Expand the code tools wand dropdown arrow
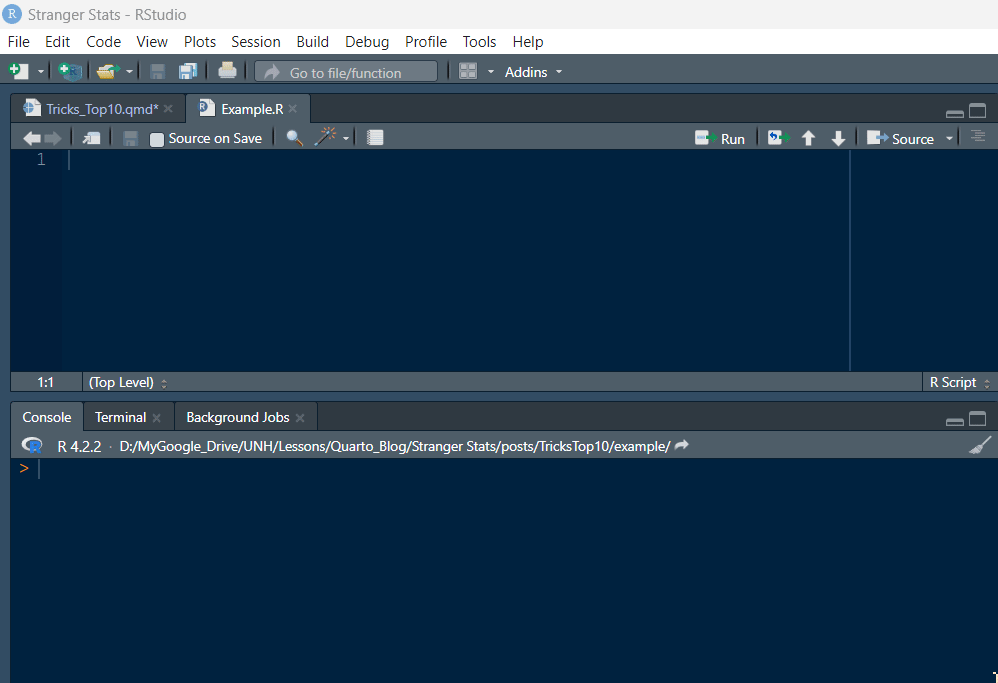 tap(346, 139)
